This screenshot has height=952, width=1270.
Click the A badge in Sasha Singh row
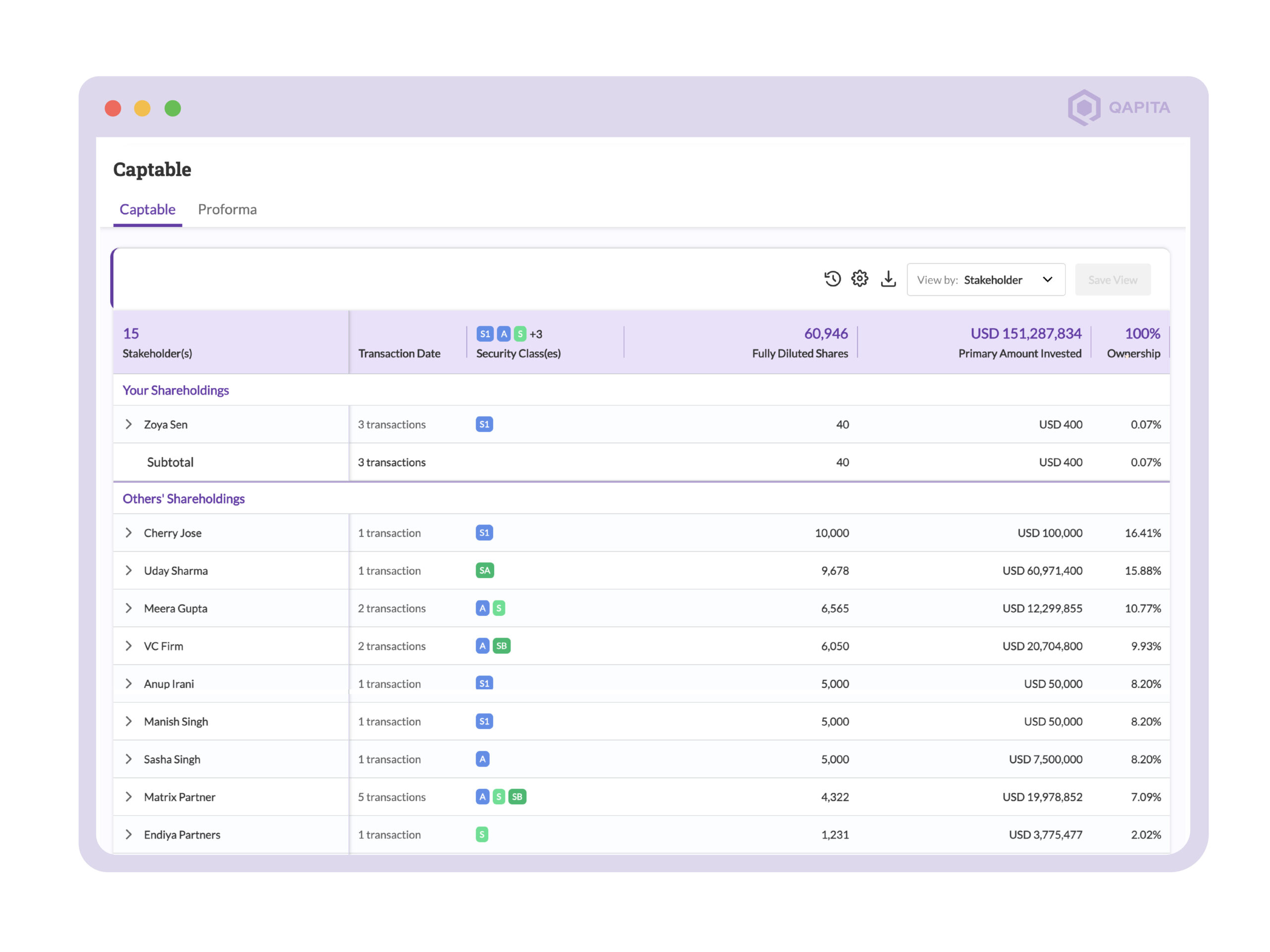pos(482,759)
